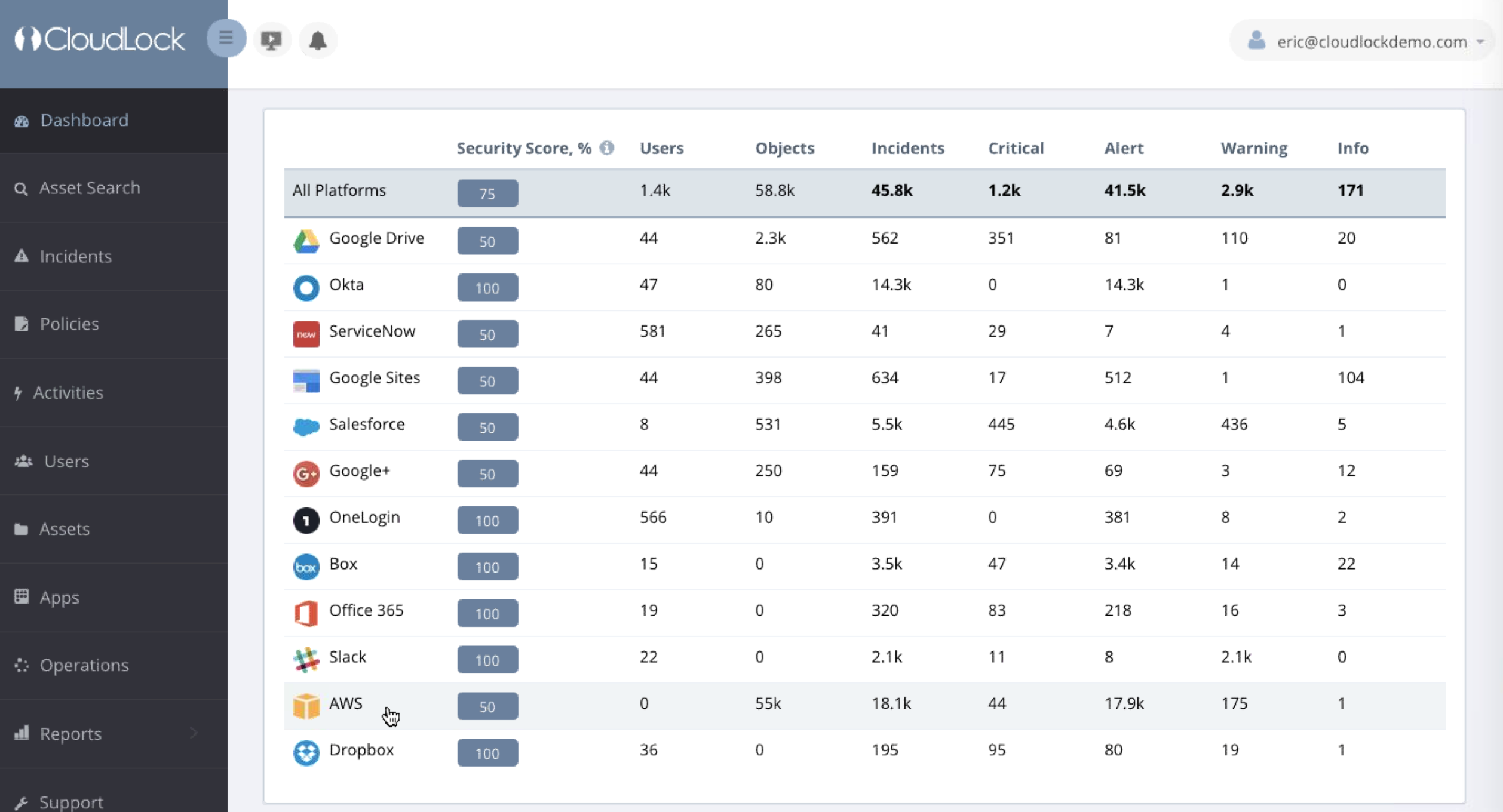Click the ServiceNow platform icon
This screenshot has width=1503, height=812.
(x=306, y=334)
